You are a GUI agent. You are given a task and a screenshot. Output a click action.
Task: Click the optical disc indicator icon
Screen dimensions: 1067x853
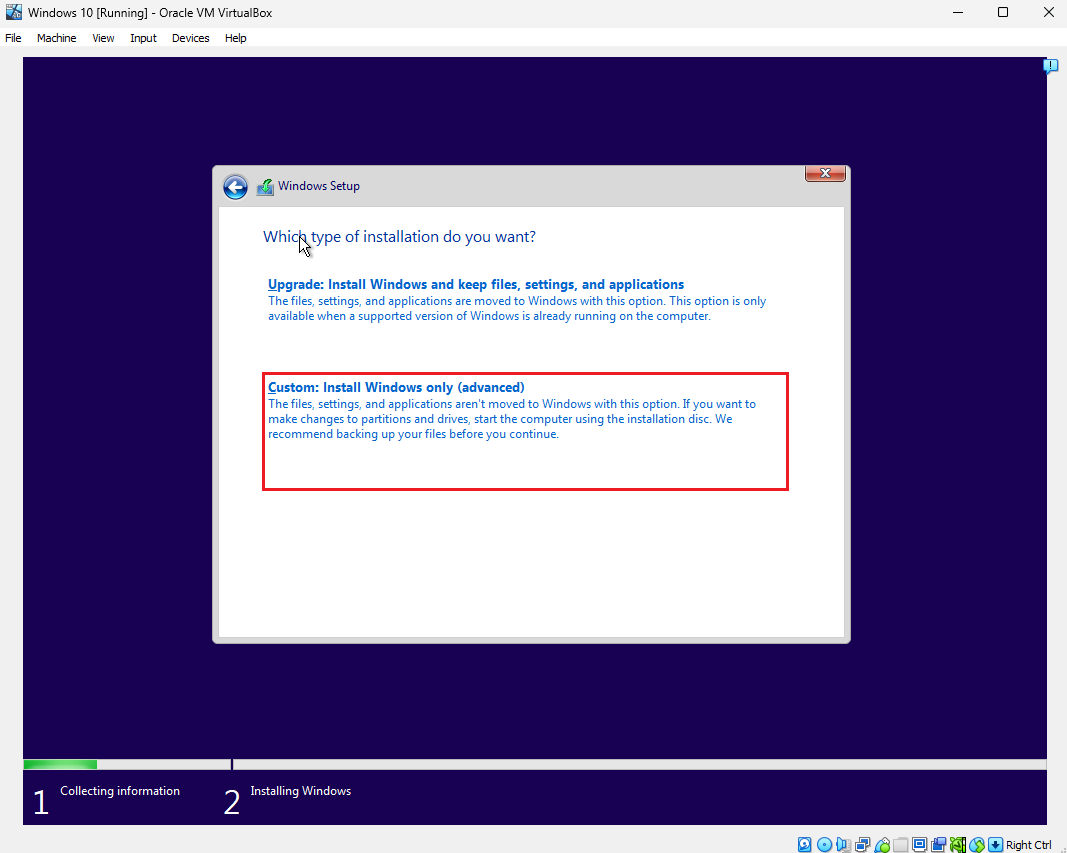(x=824, y=845)
